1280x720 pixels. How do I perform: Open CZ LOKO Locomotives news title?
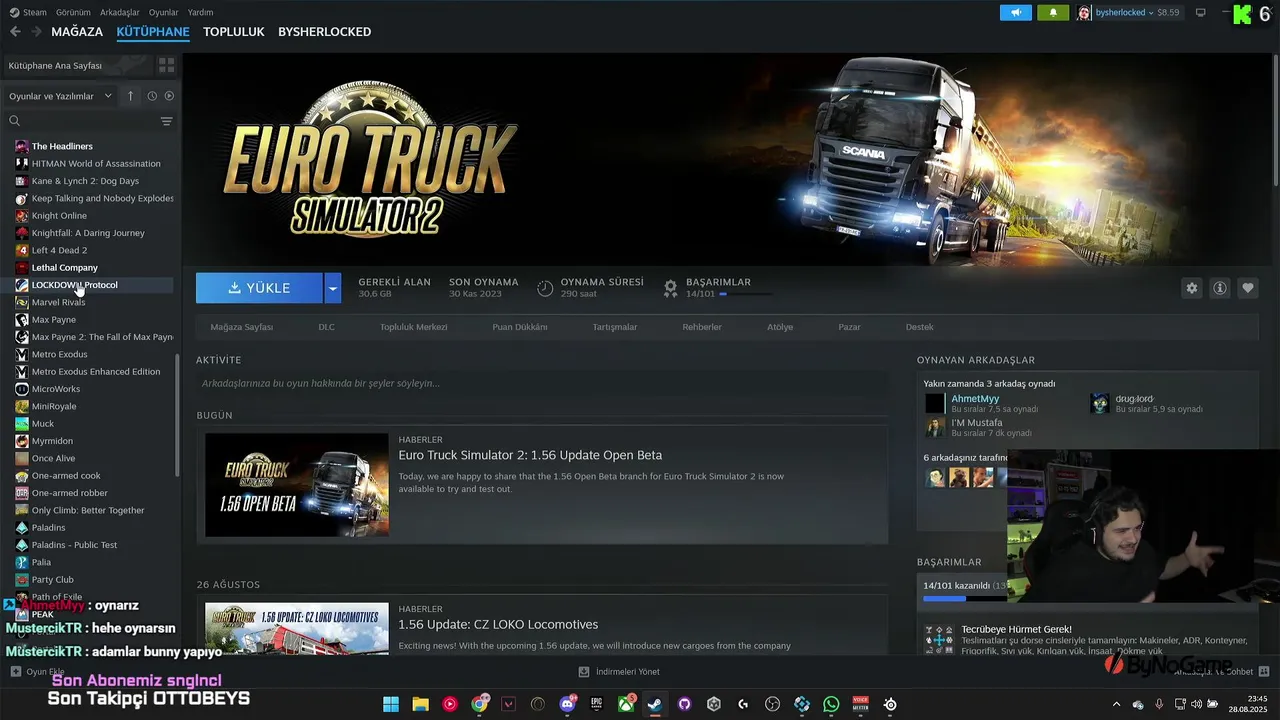498,624
